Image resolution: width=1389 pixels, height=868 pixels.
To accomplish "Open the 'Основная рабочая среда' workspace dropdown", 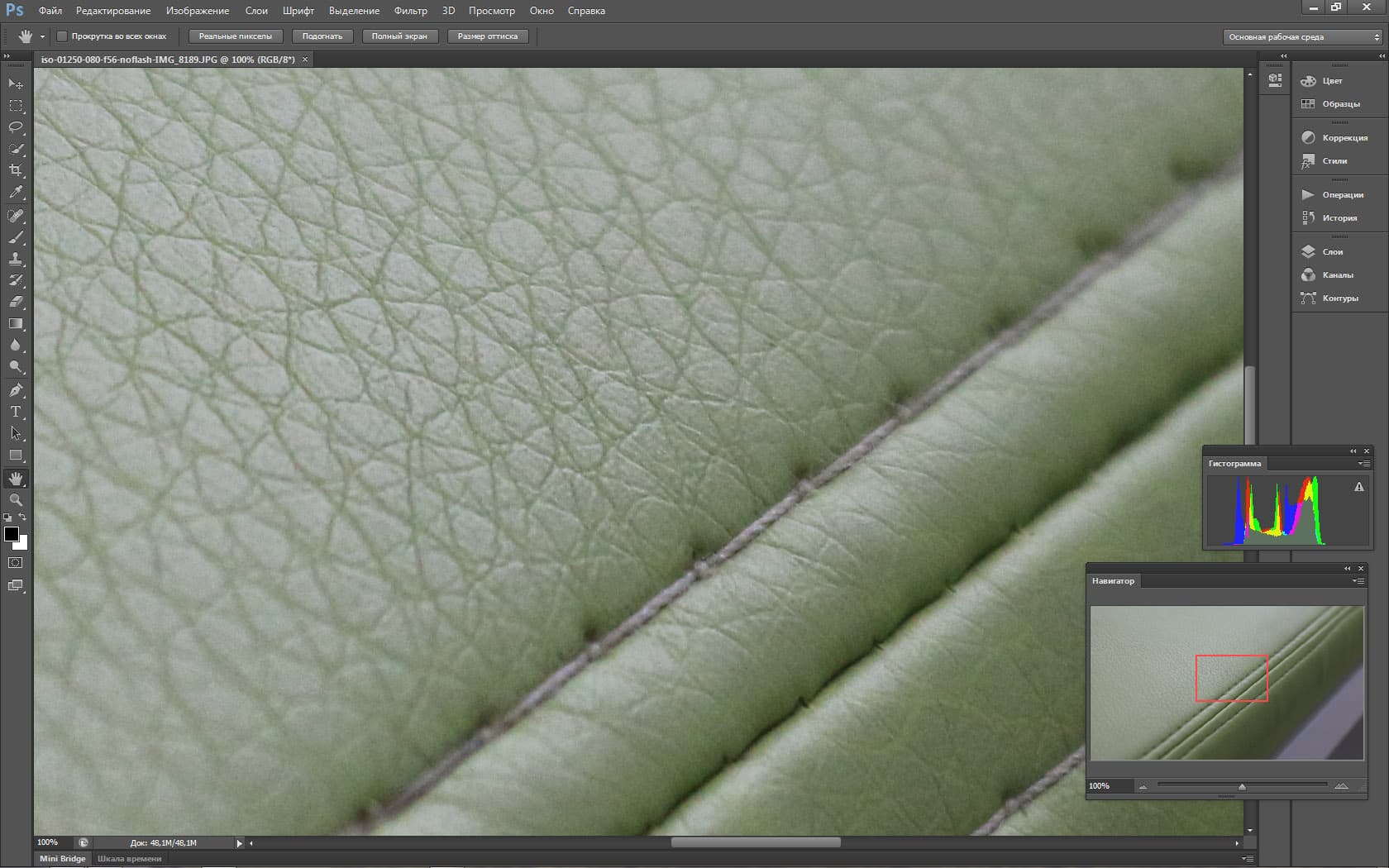I will pyautogui.click(x=1302, y=37).
